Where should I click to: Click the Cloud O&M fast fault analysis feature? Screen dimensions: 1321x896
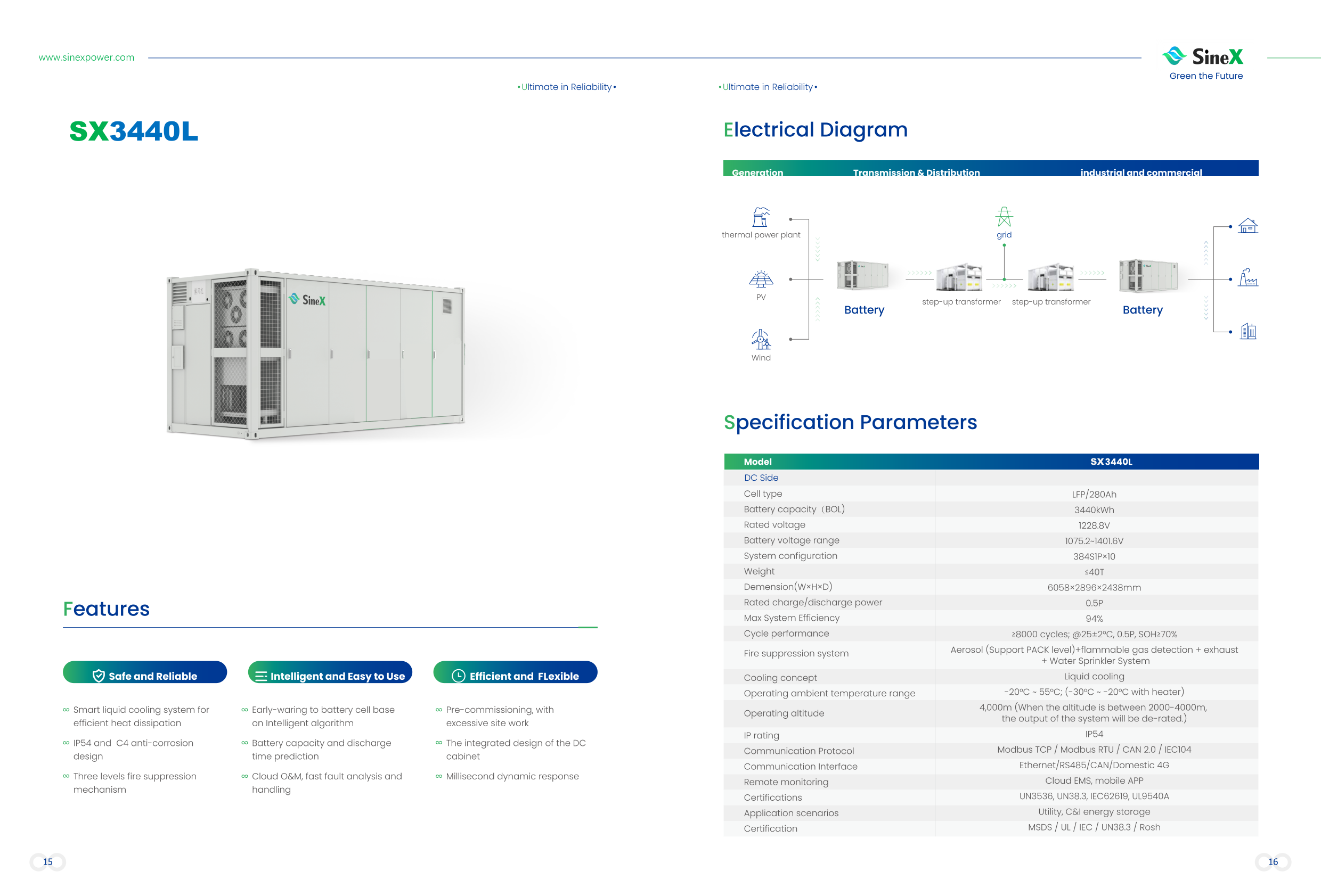click(327, 783)
